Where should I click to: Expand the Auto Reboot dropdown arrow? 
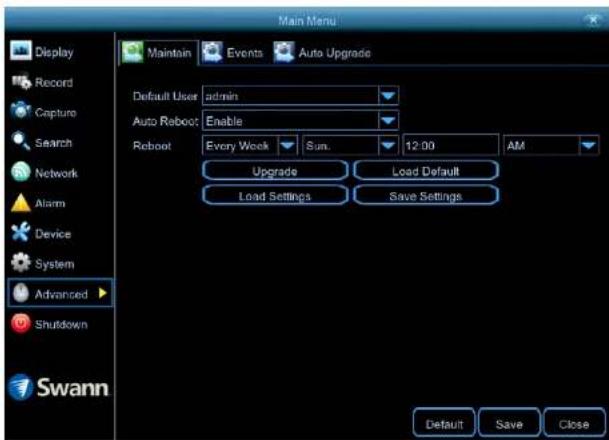point(388,121)
